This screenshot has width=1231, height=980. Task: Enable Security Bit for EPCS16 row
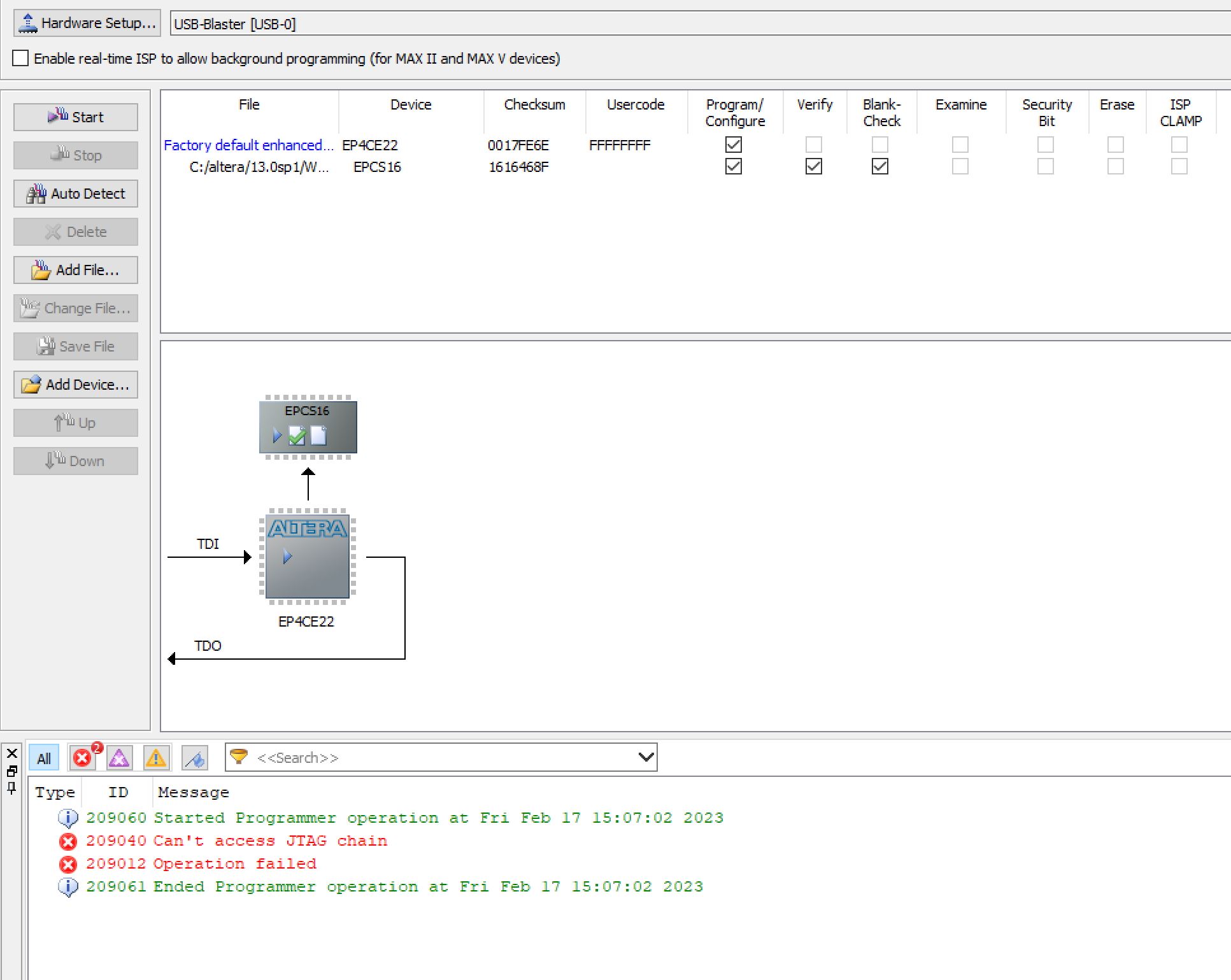(1046, 166)
